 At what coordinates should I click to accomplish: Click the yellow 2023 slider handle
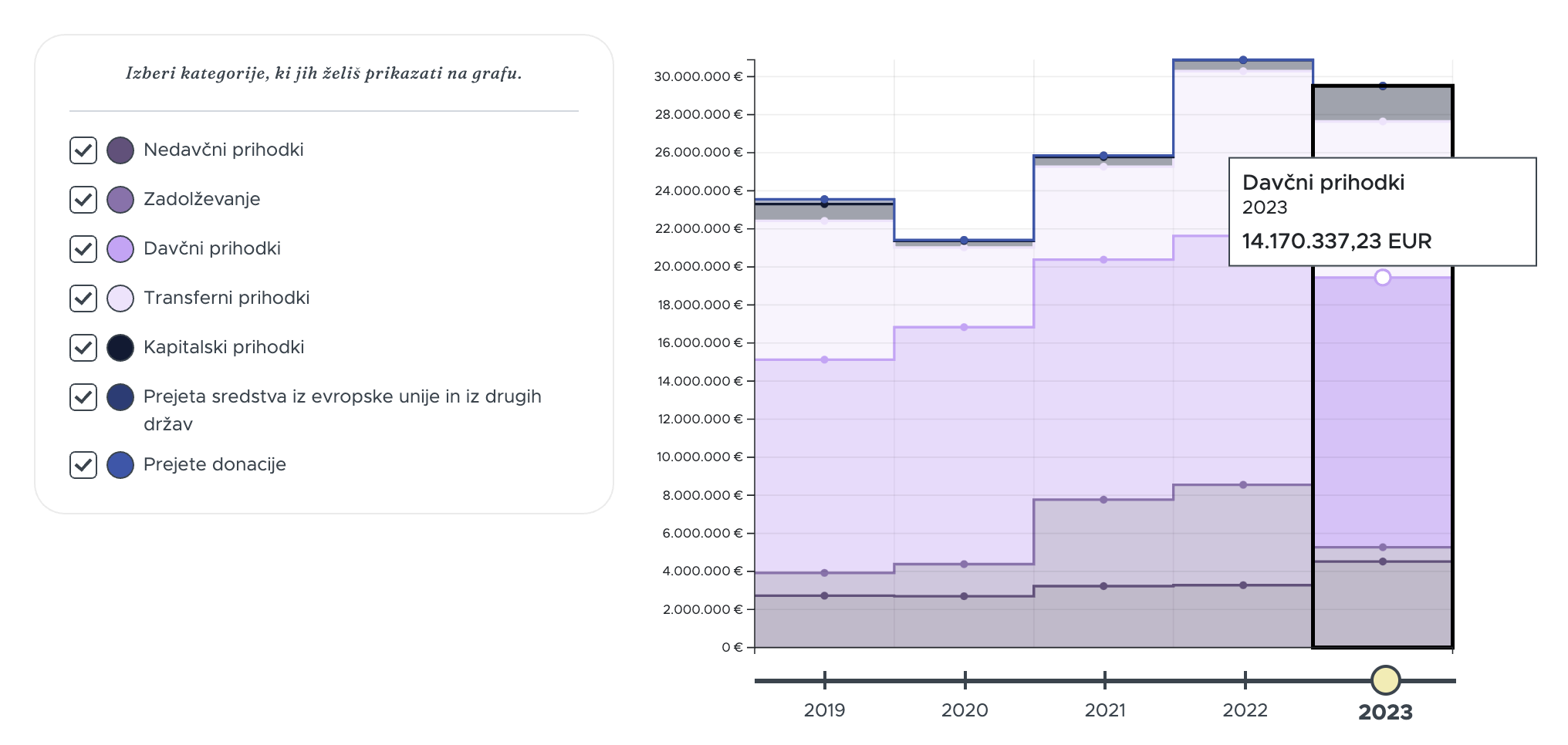point(1386,680)
